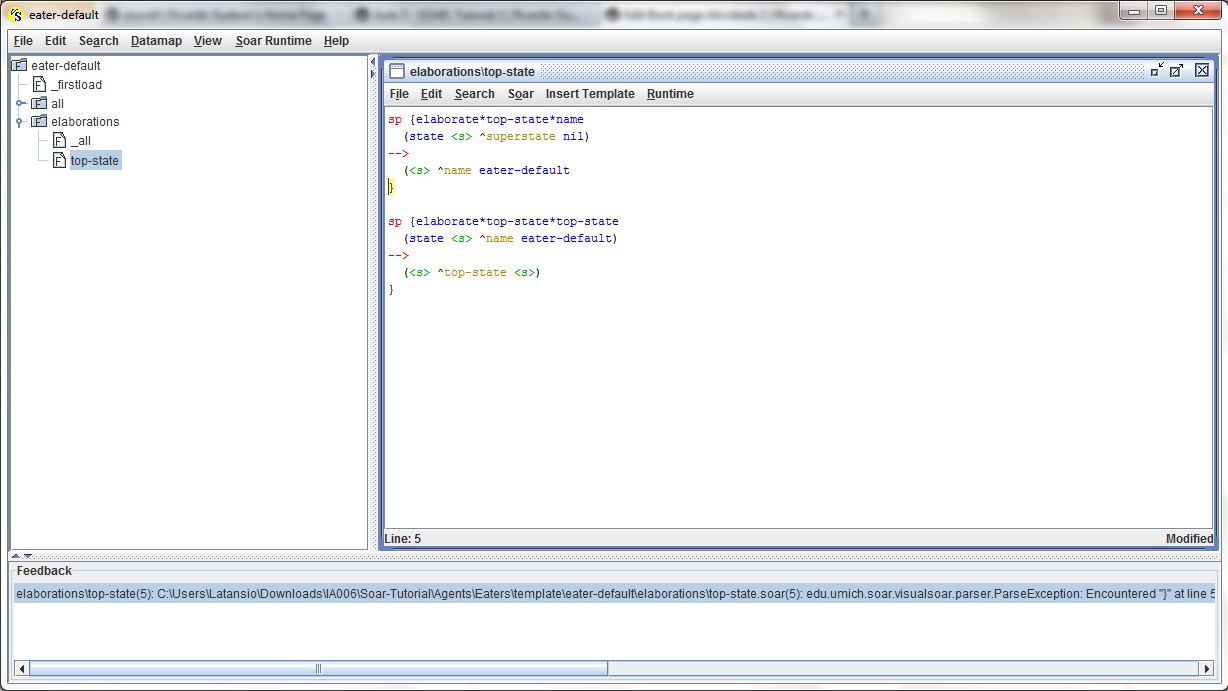Click the Feedback scrollbar right arrow
Image resolution: width=1228 pixels, height=691 pixels.
(1205, 668)
